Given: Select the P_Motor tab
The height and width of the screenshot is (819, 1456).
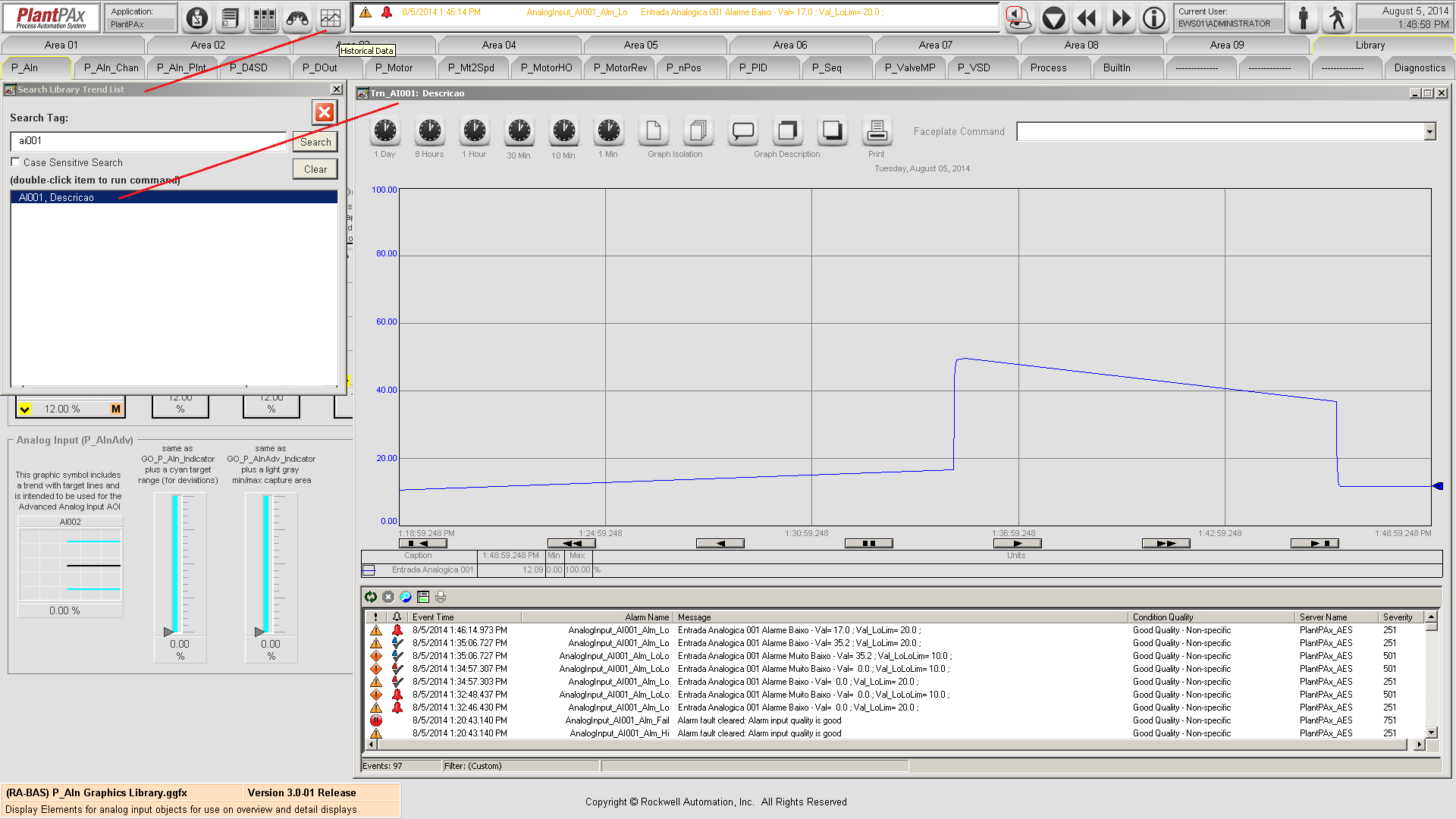Looking at the screenshot, I should click(394, 67).
